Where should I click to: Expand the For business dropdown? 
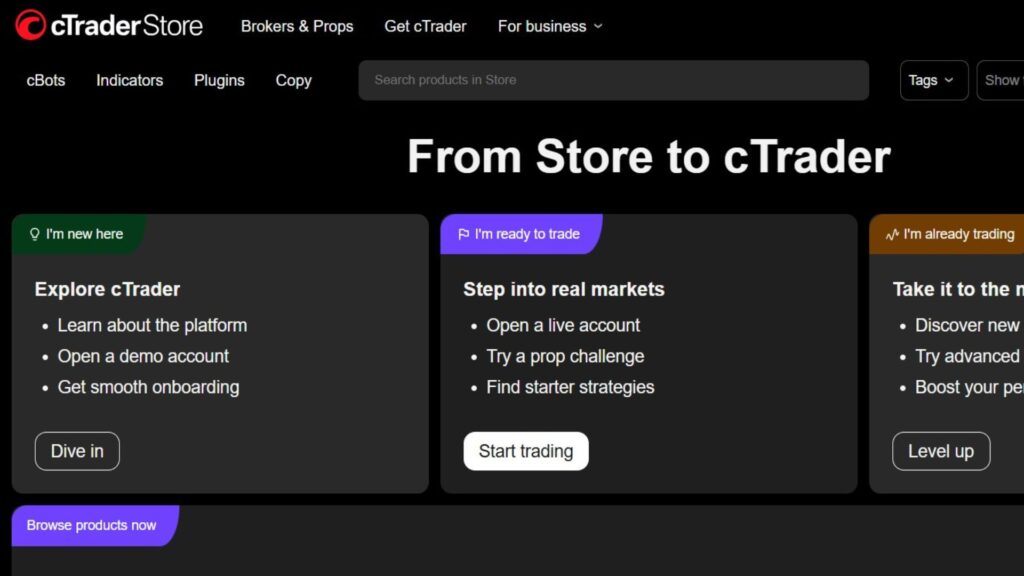coord(549,27)
